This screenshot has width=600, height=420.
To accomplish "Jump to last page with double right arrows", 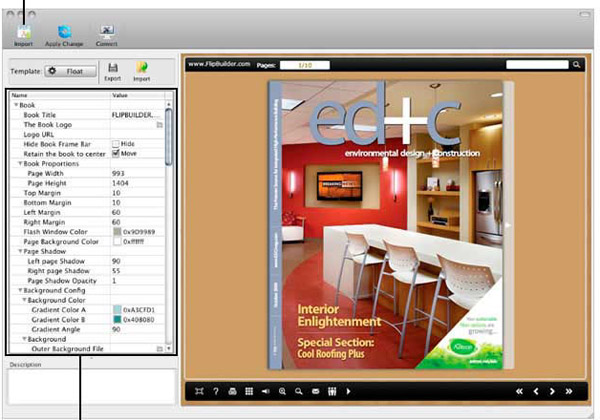I will pos(569,391).
